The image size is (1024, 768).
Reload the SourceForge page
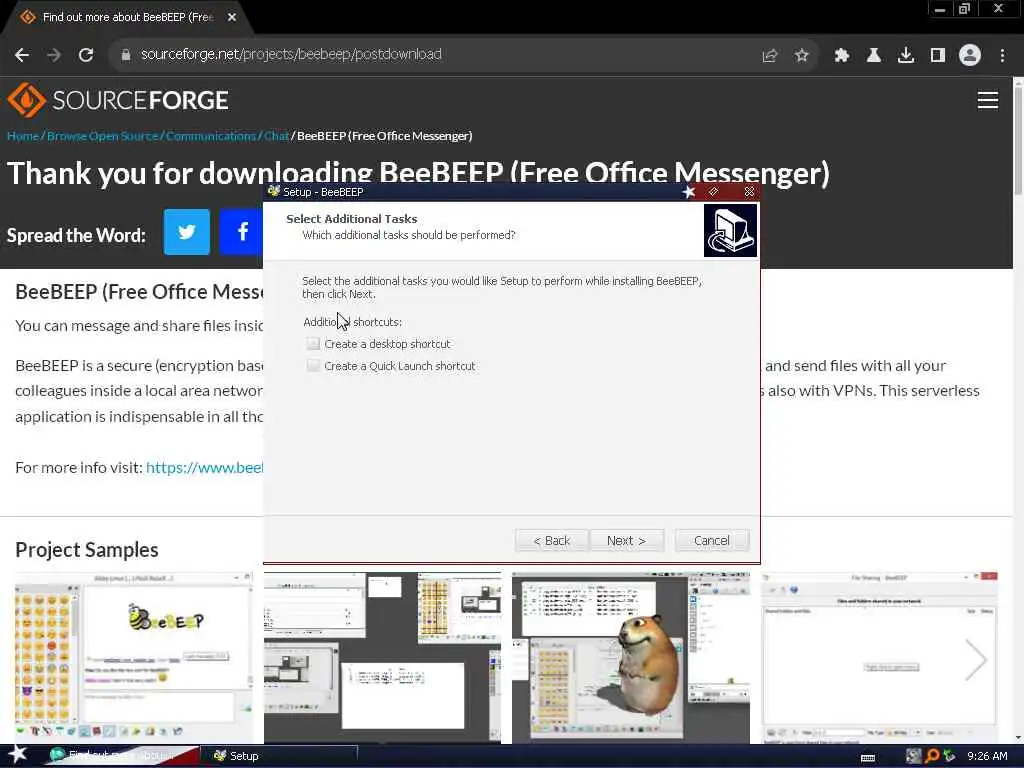pos(86,55)
